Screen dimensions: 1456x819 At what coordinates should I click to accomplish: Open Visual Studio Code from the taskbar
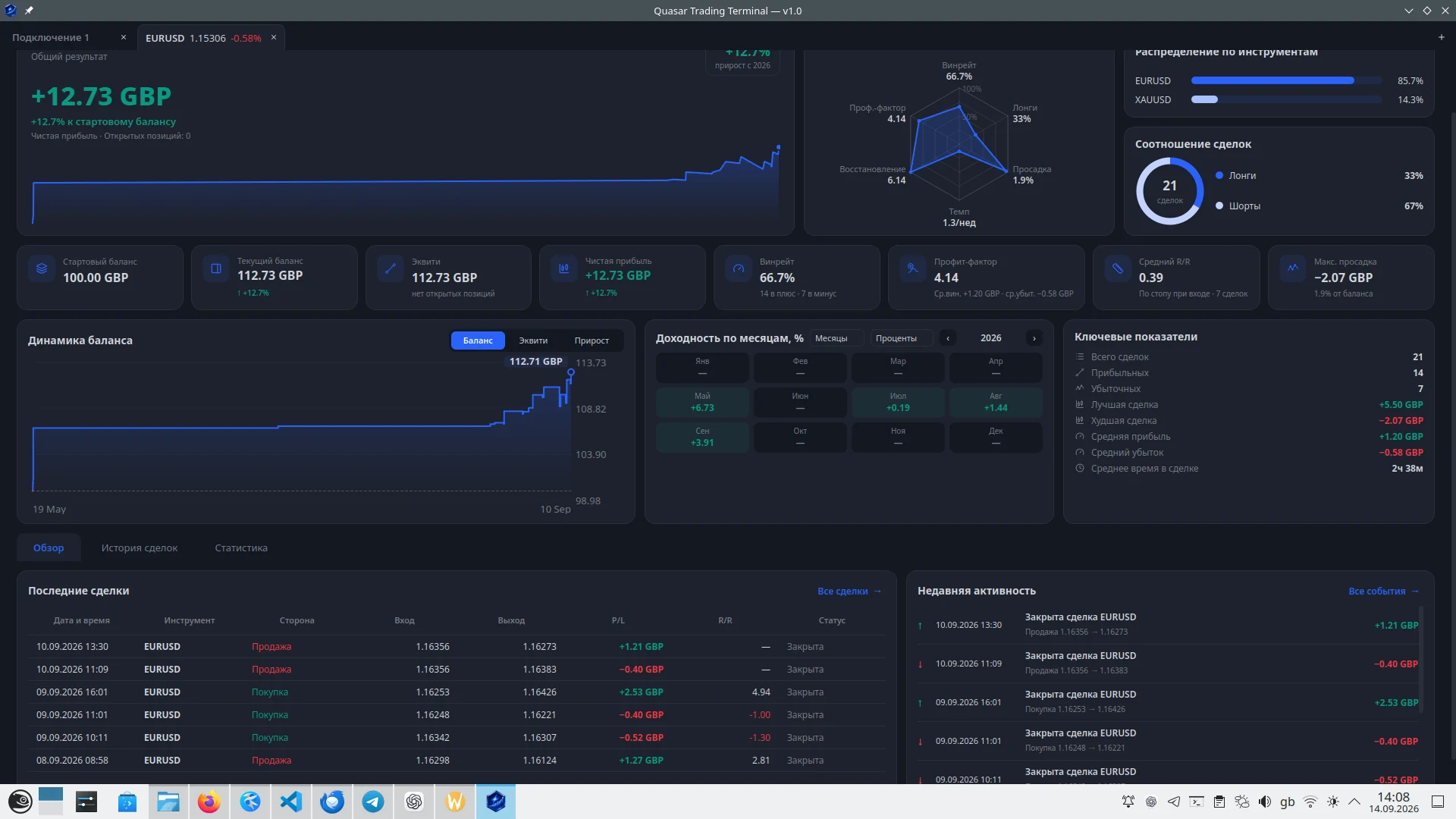[x=290, y=802]
